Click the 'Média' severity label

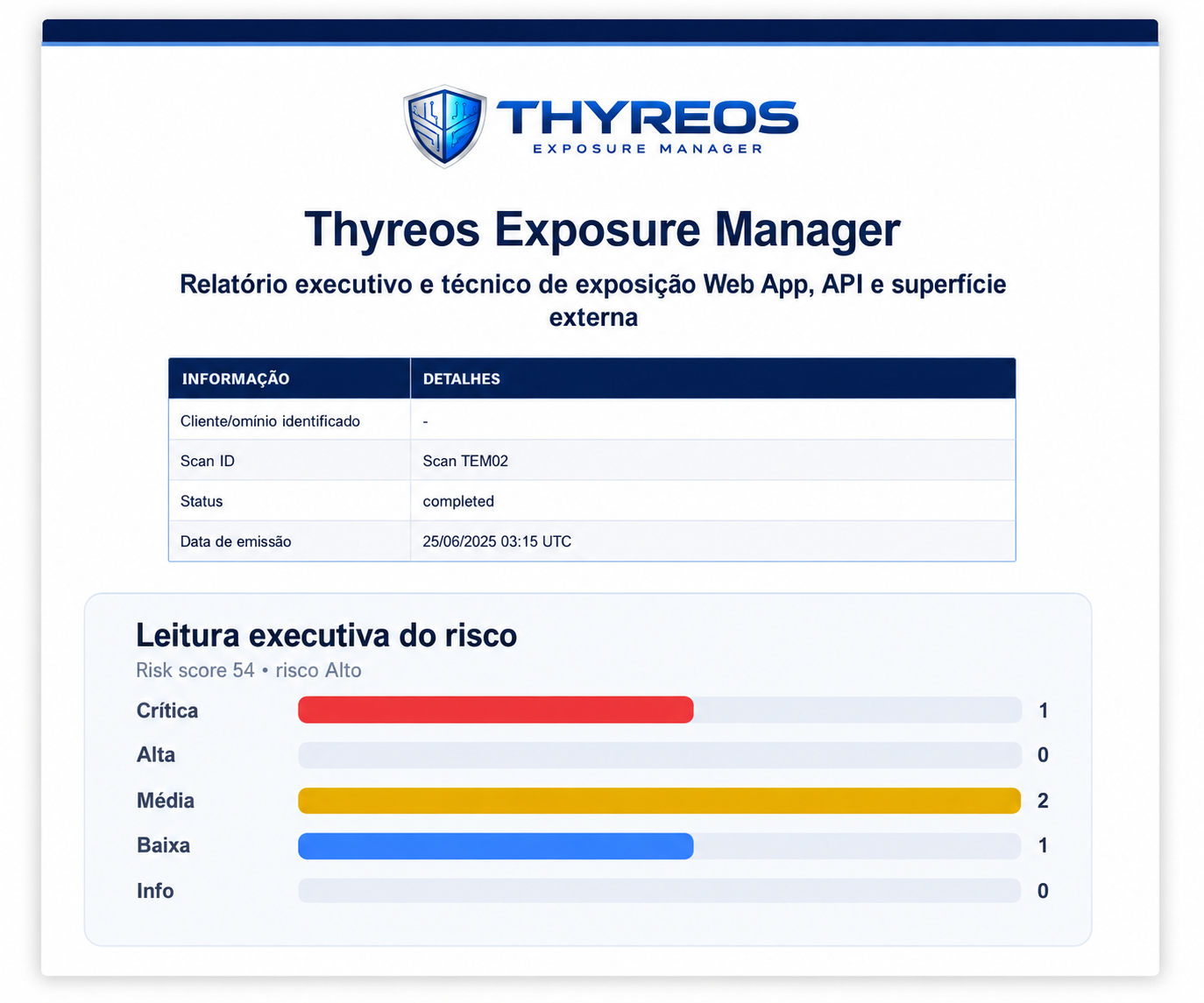click(x=166, y=801)
